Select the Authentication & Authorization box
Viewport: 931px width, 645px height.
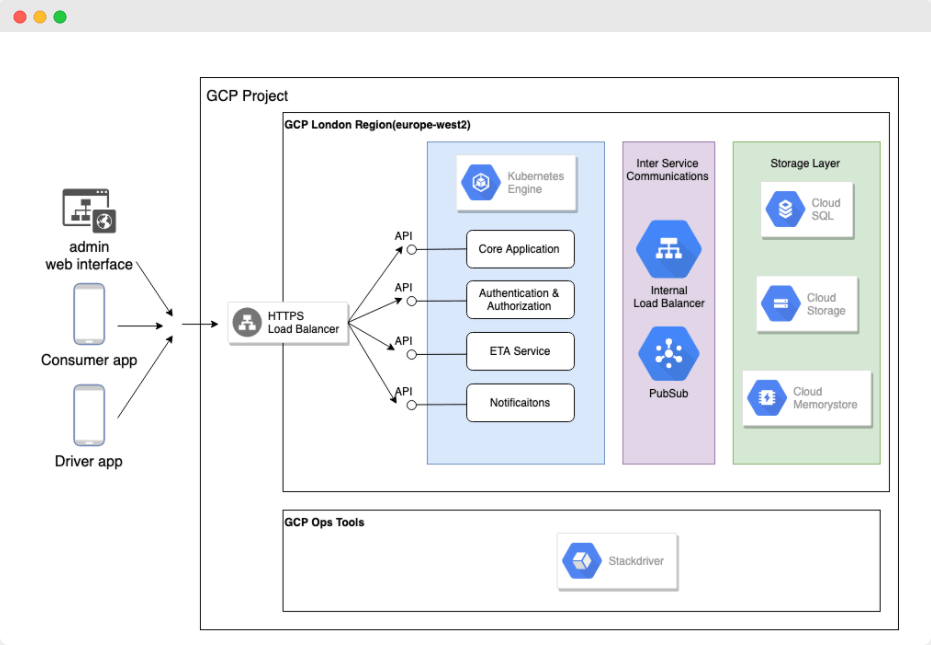click(520, 300)
